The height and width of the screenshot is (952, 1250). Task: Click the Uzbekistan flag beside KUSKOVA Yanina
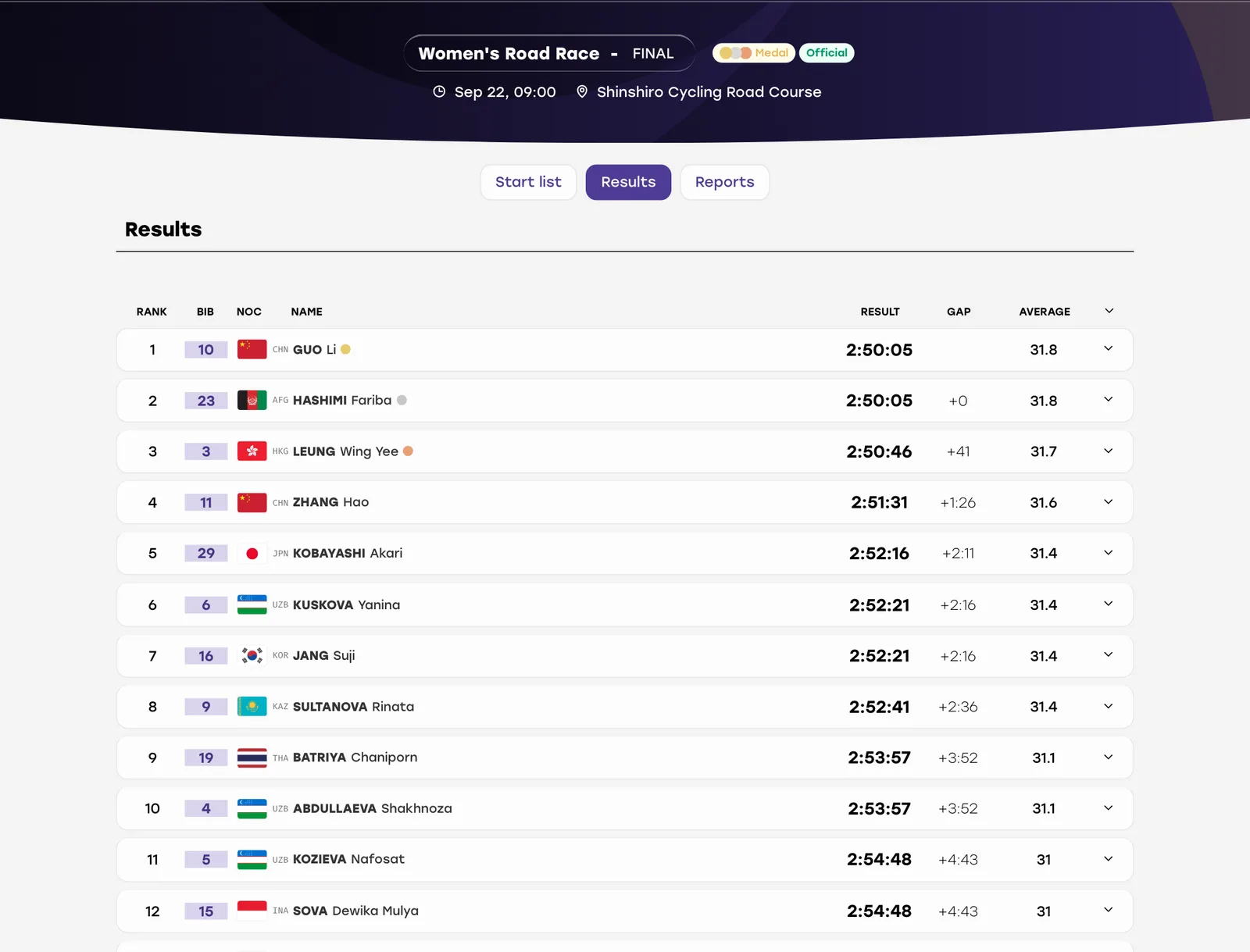pyautogui.click(x=252, y=604)
